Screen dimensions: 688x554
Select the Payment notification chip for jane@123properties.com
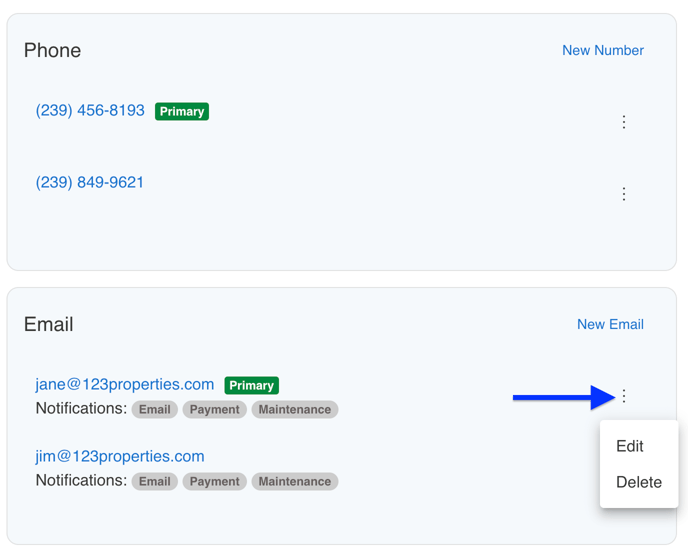pos(214,410)
